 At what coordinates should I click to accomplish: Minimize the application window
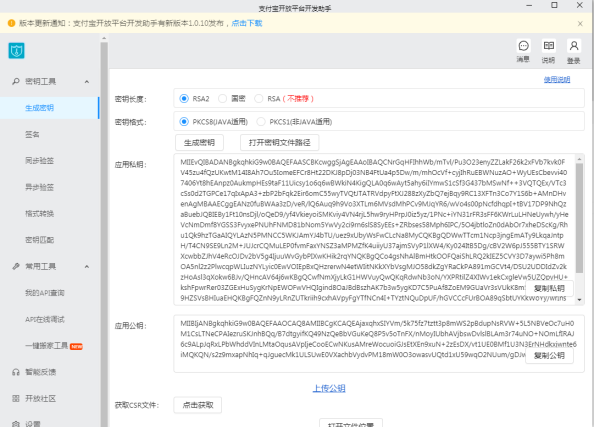tap(529, 5)
